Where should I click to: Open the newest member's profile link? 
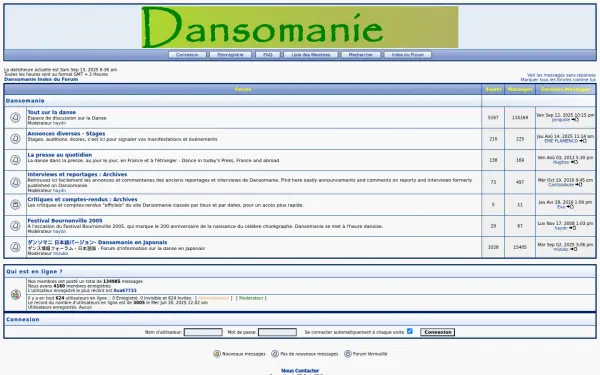tap(125, 290)
